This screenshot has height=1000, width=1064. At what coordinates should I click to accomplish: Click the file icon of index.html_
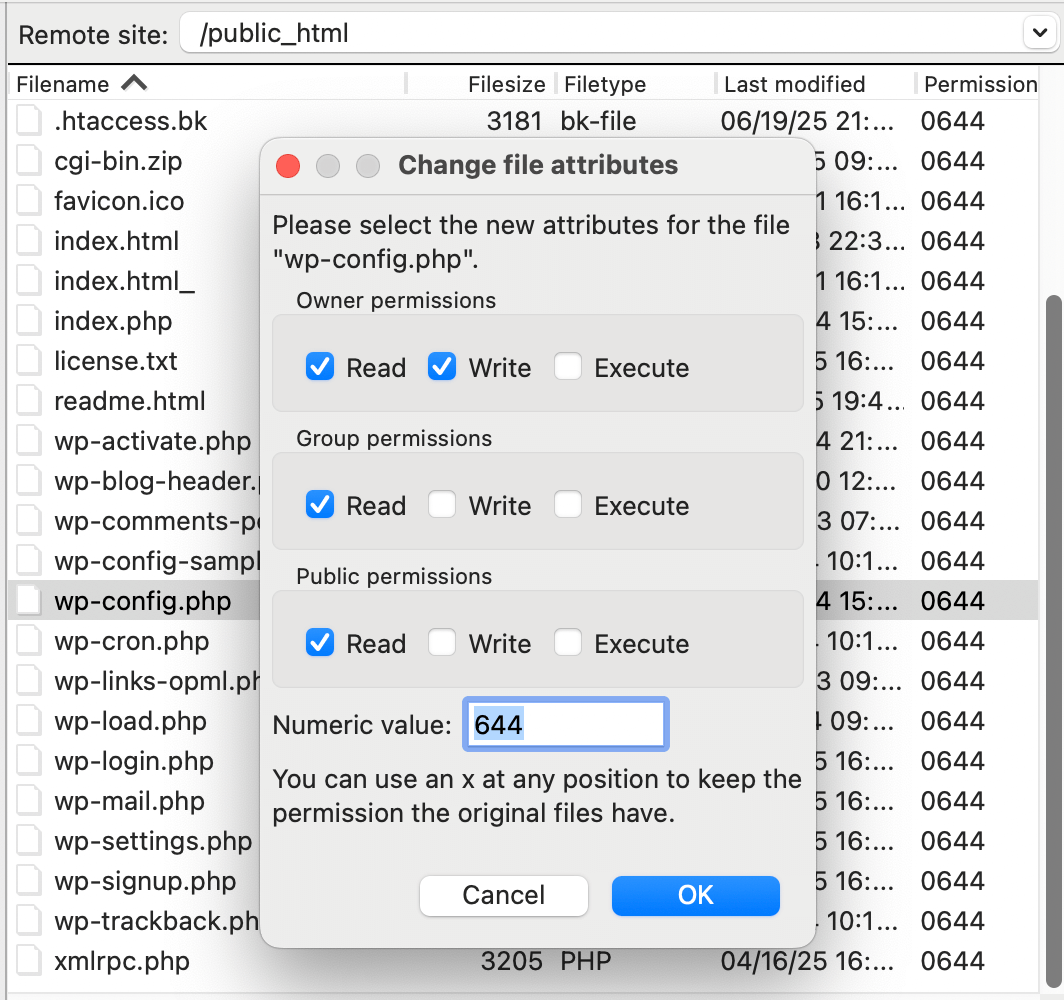pos(29,281)
